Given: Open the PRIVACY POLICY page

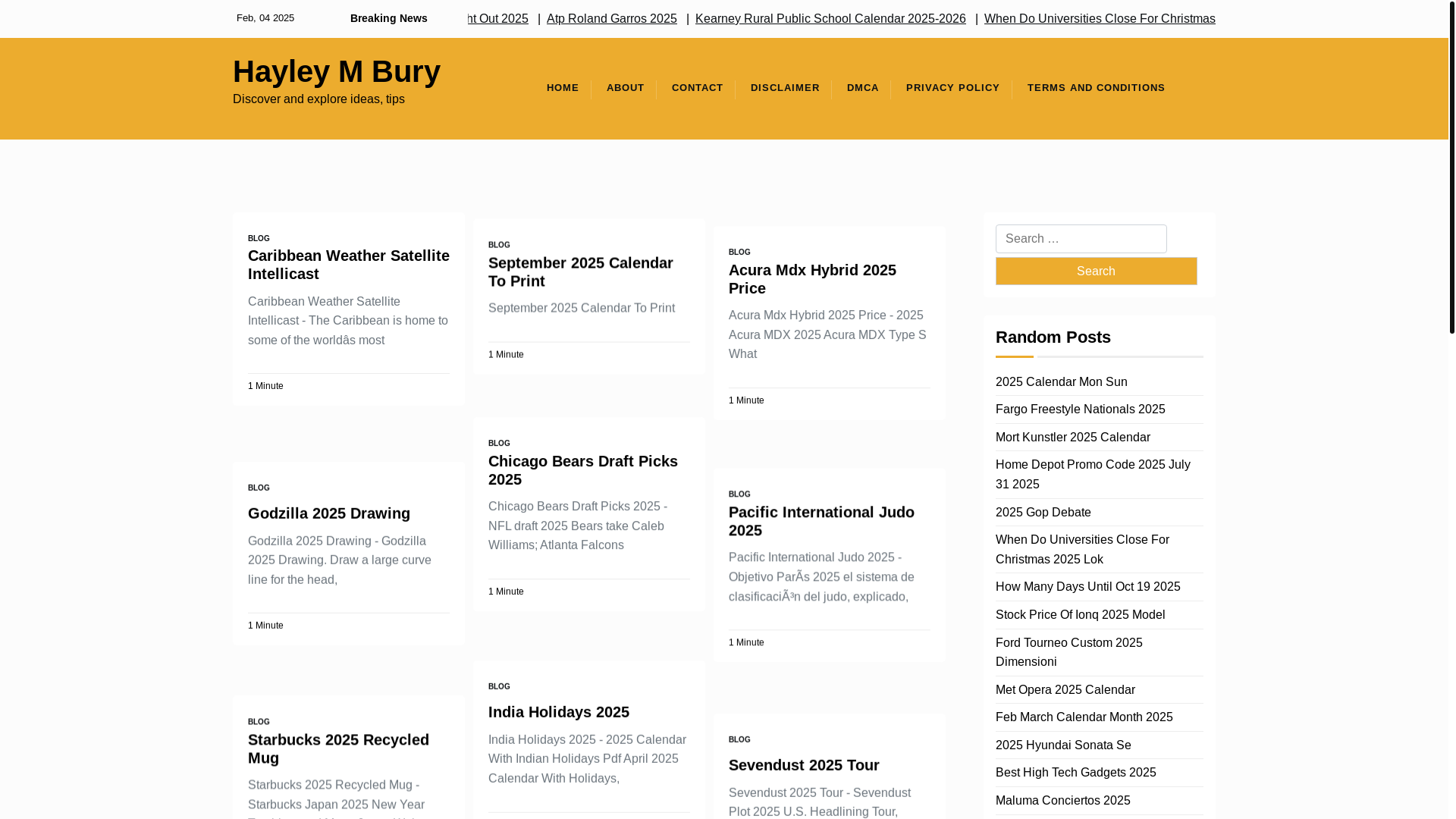Looking at the screenshot, I should [x=952, y=88].
